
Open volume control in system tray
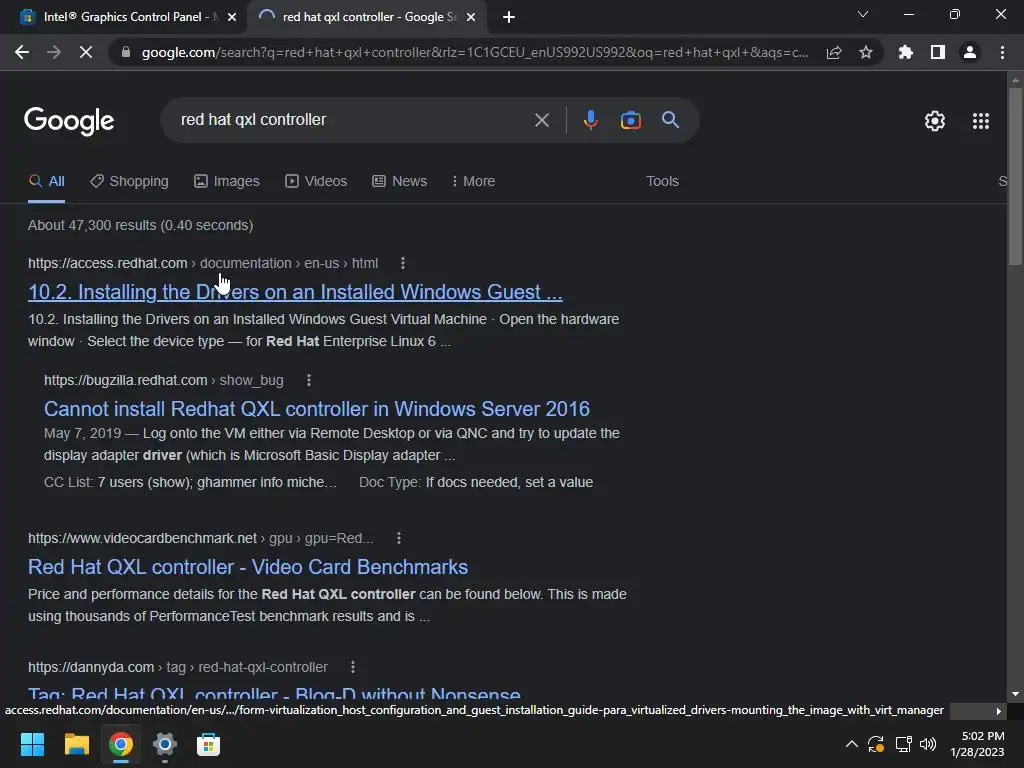pos(927,744)
